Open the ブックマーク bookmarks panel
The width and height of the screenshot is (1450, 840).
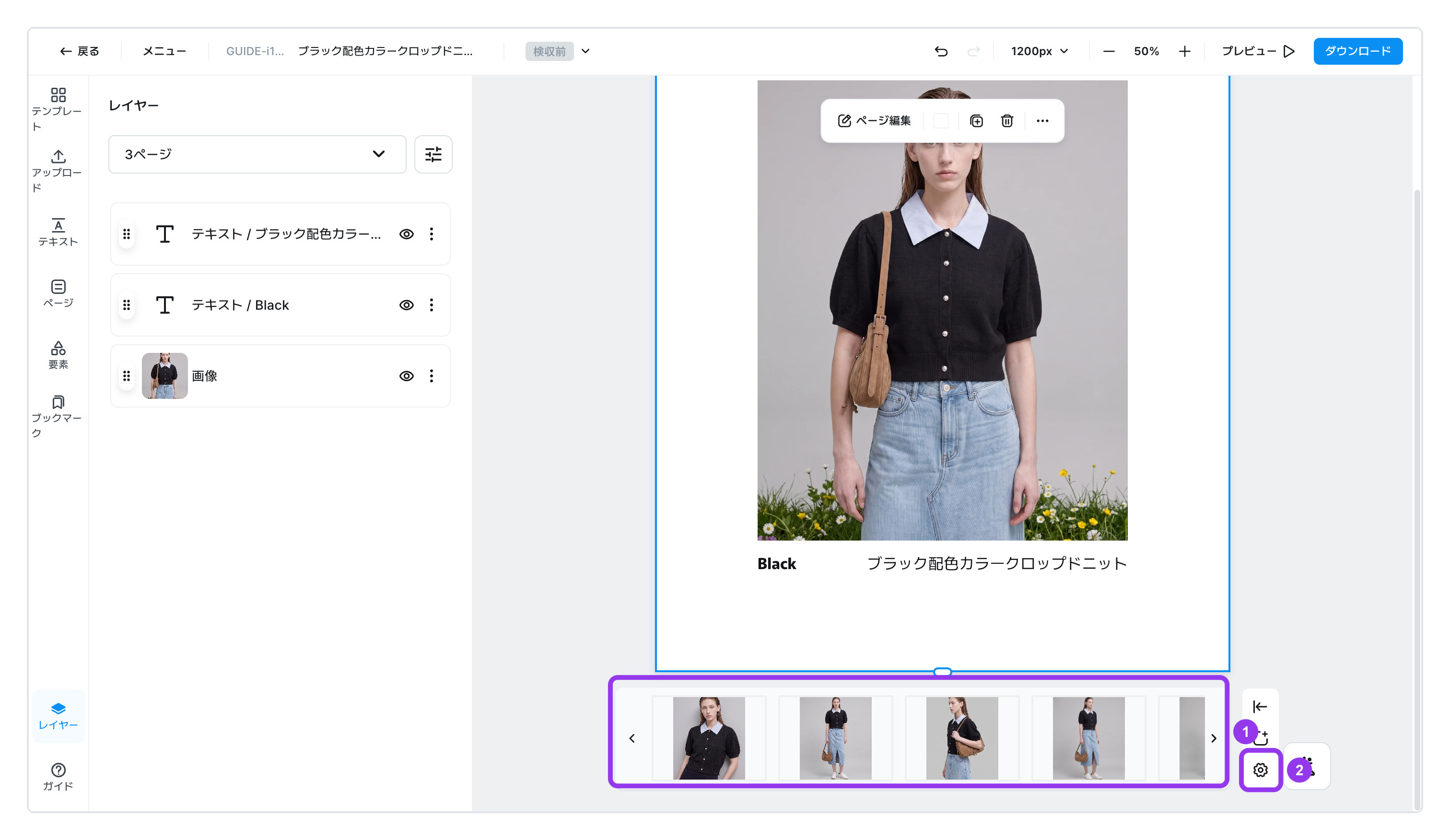[x=58, y=417]
